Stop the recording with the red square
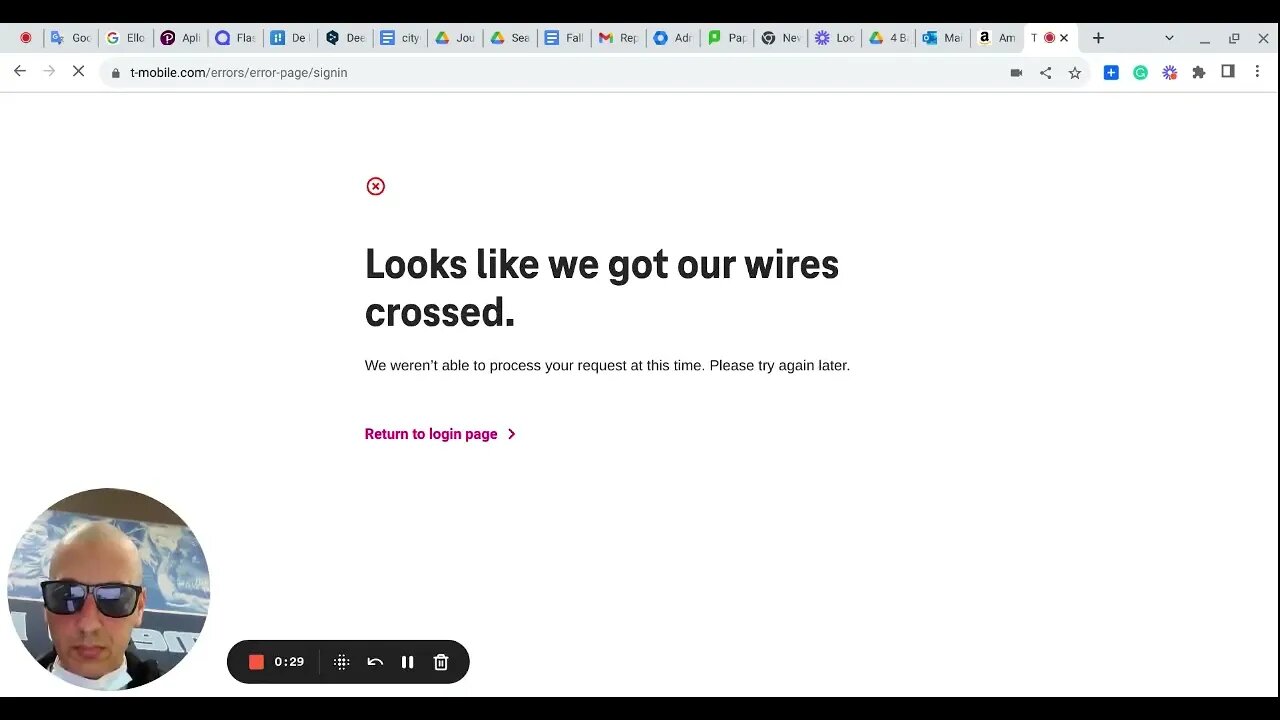 pos(256,662)
